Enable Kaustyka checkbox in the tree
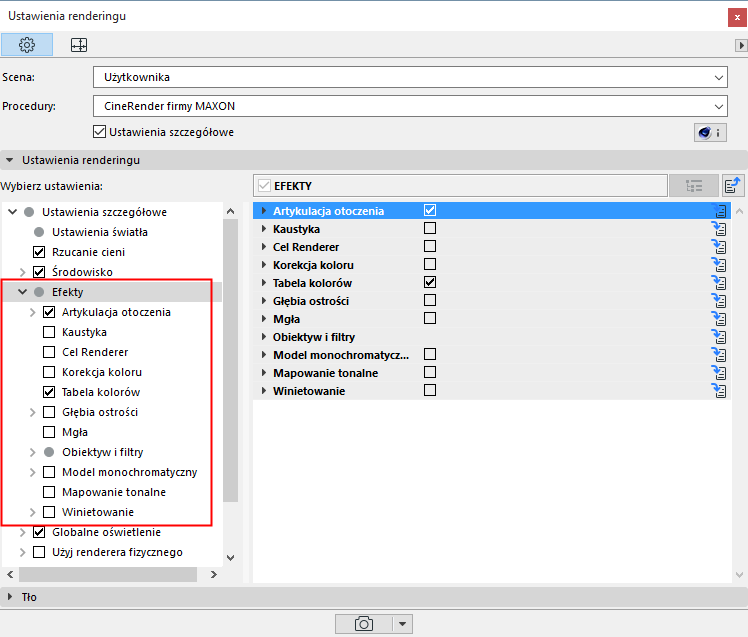 click(49, 332)
